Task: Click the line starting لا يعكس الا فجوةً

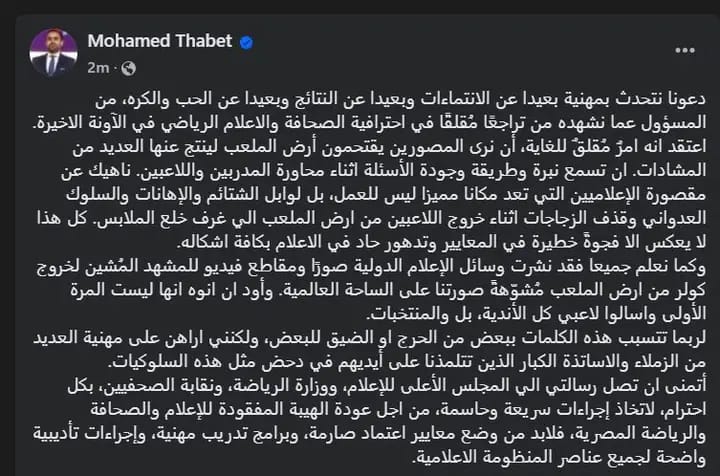Action: tap(442, 242)
